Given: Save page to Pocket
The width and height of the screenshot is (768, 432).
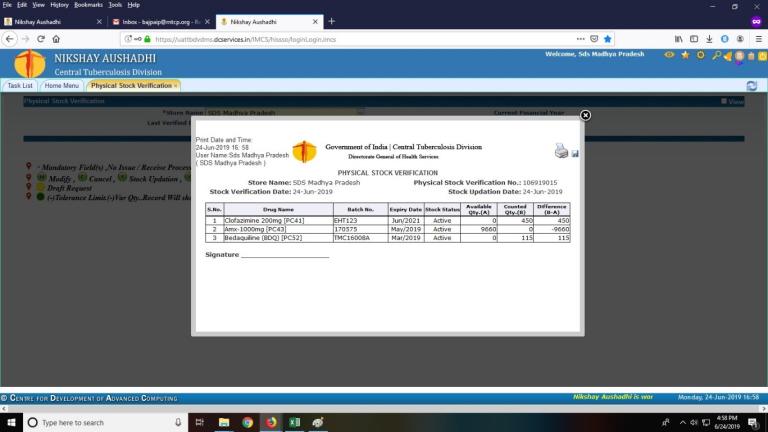Looking at the screenshot, I should [x=594, y=39].
